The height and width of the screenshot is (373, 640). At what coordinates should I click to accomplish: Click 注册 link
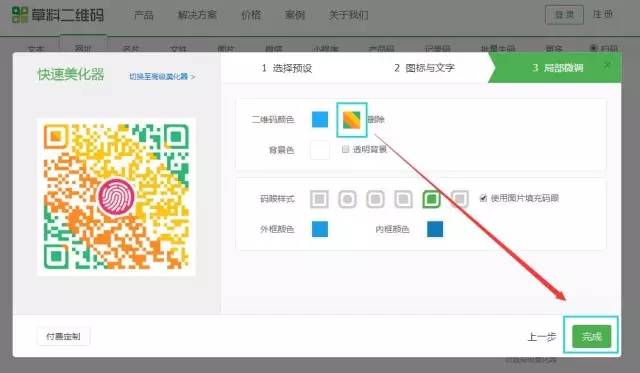click(603, 14)
